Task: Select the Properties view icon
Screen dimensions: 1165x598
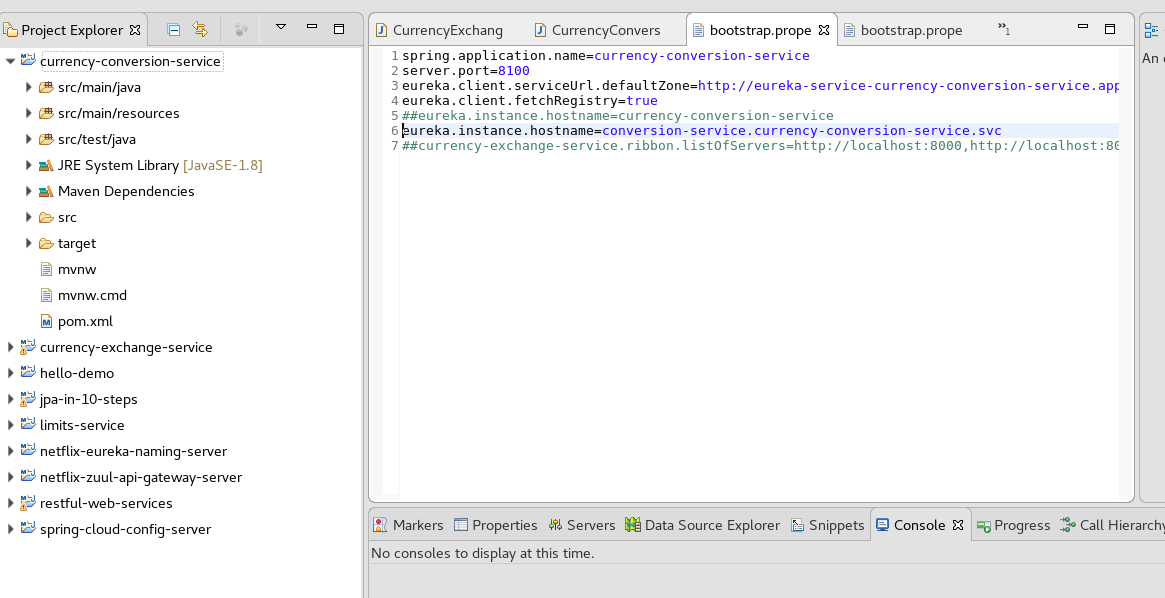Action: pyautogui.click(x=460, y=525)
